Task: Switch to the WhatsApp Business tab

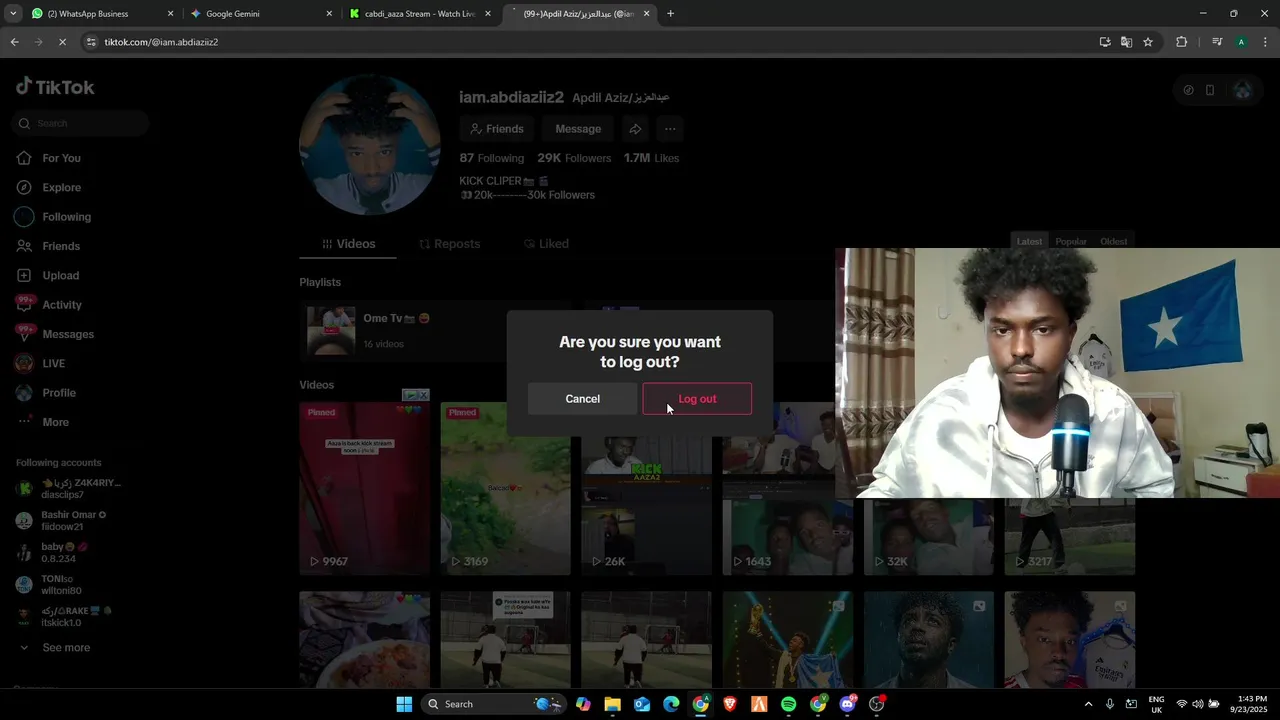Action: click(x=100, y=14)
